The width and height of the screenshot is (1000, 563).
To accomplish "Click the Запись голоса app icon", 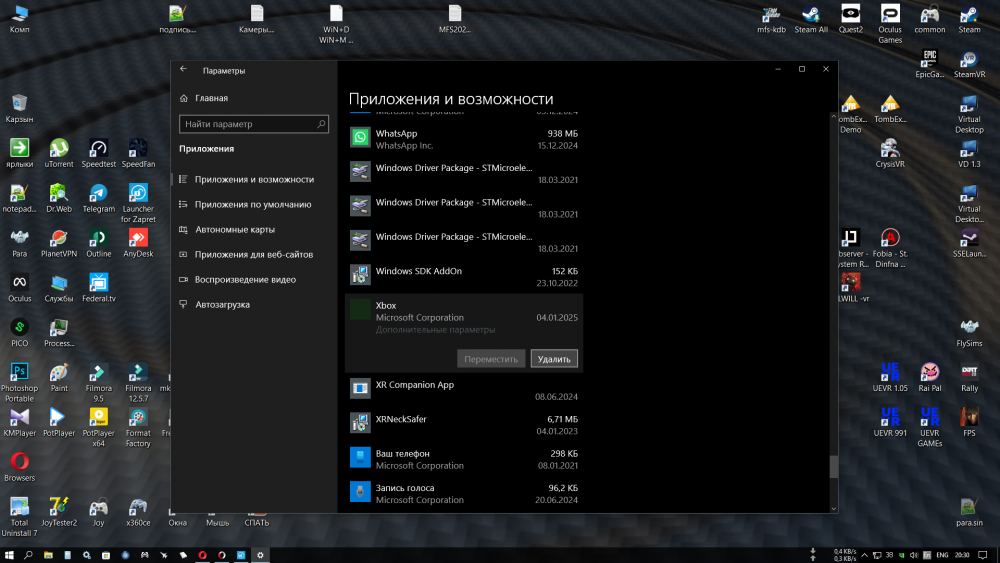I will coord(360,492).
